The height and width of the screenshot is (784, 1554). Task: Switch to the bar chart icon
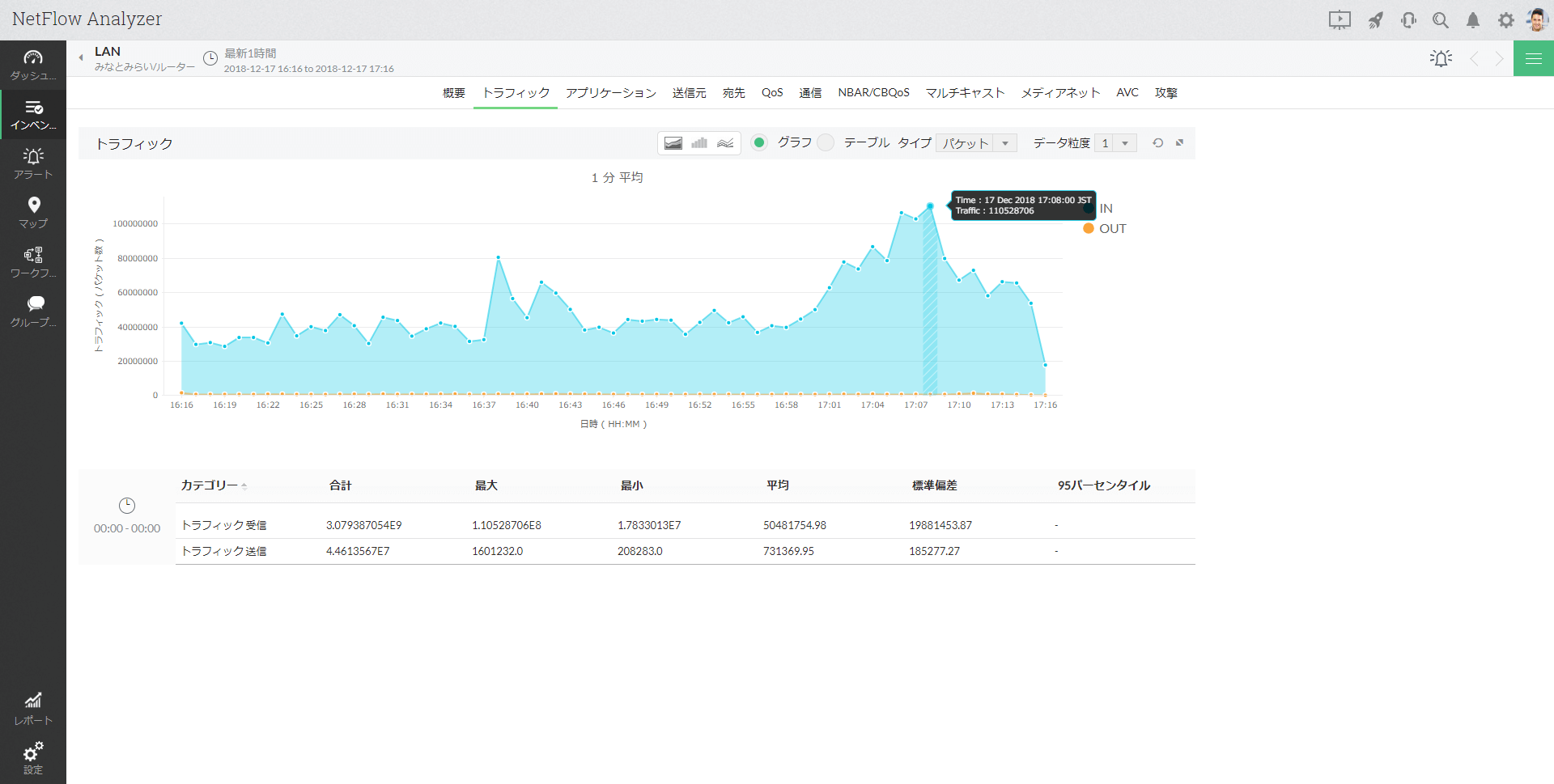[699, 143]
